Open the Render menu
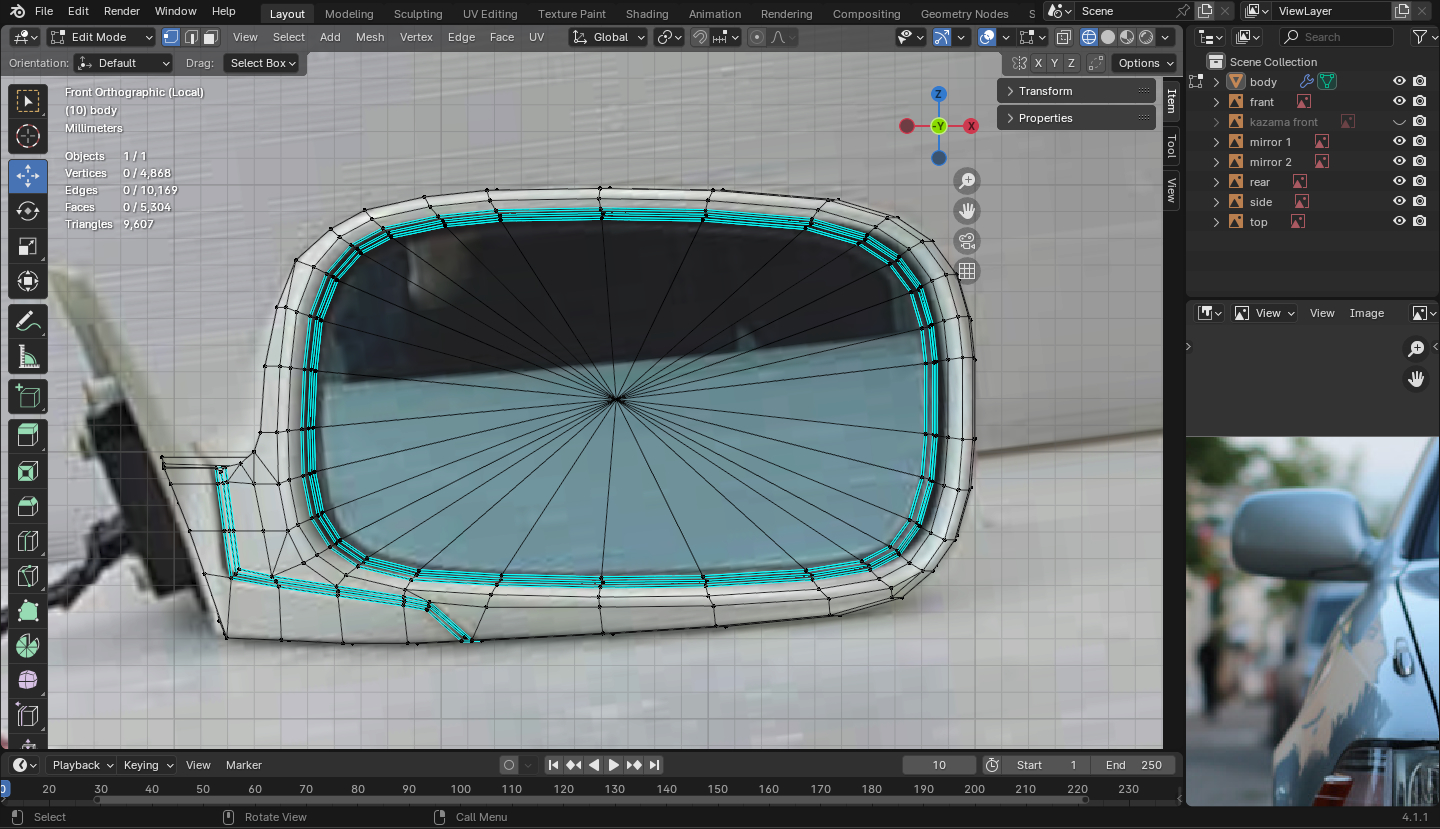The width and height of the screenshot is (1440, 829). [x=122, y=11]
